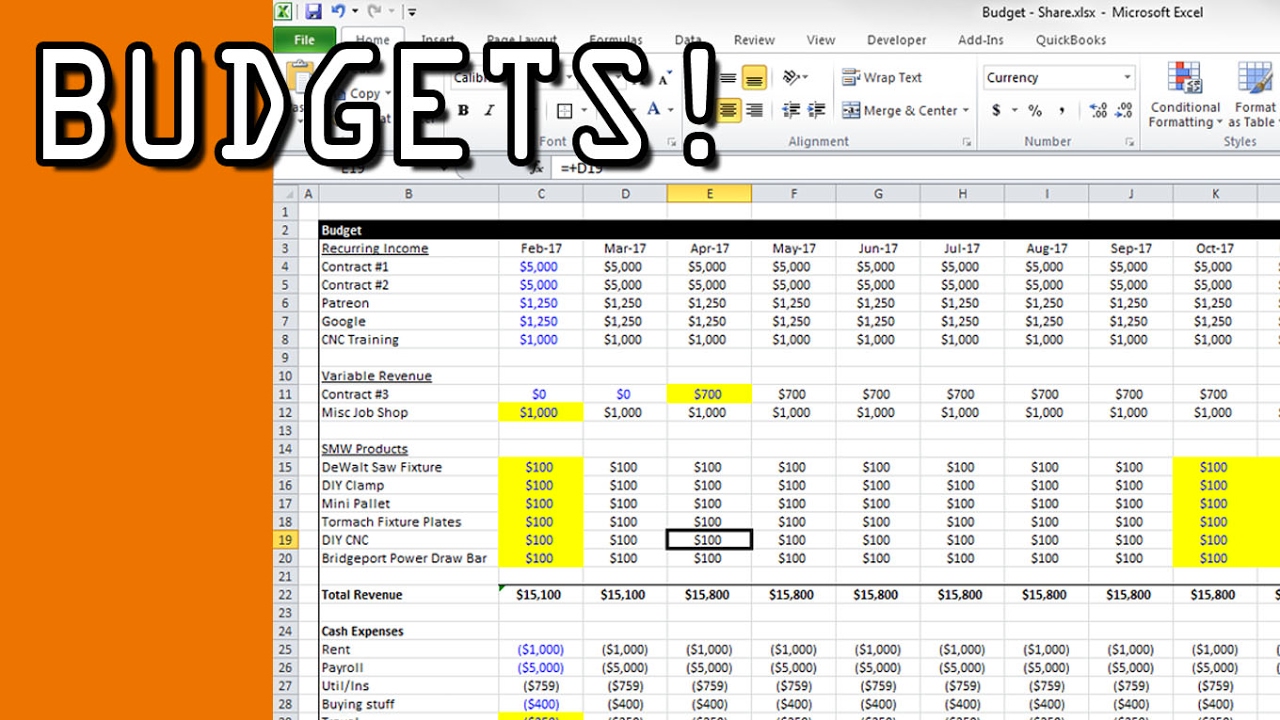Select the 'Feb-17' column heading cell
Viewport: 1280px width, 720px height.
[x=541, y=248]
